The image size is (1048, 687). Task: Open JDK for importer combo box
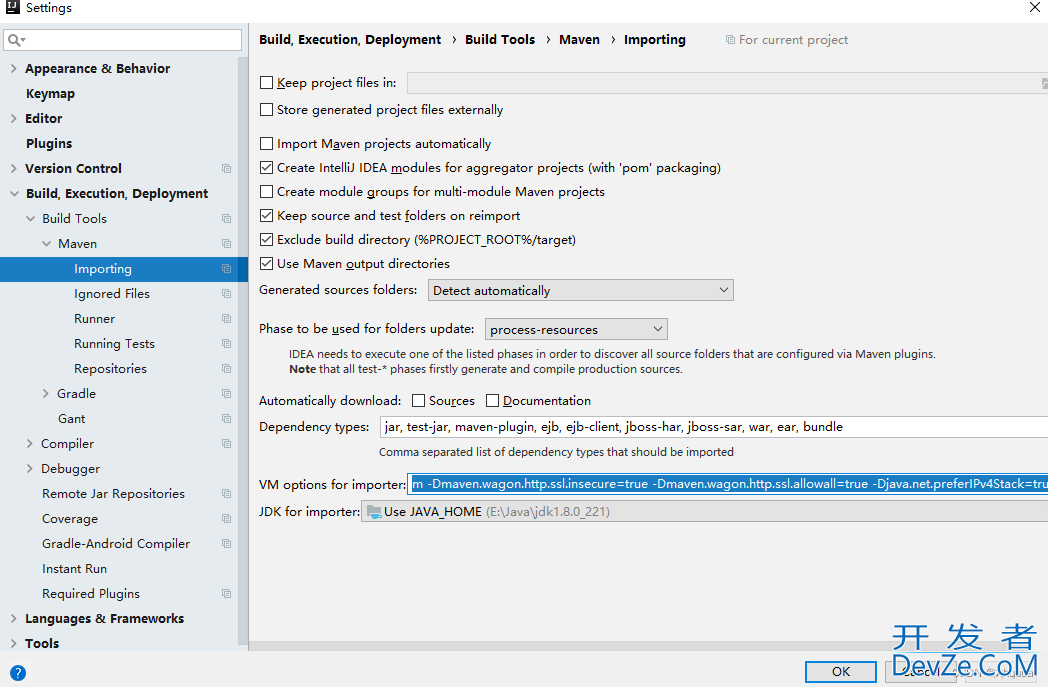pos(704,512)
